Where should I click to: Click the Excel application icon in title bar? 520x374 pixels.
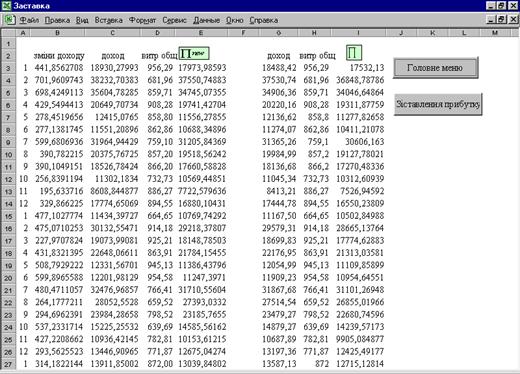pyautogui.click(x=6, y=5)
